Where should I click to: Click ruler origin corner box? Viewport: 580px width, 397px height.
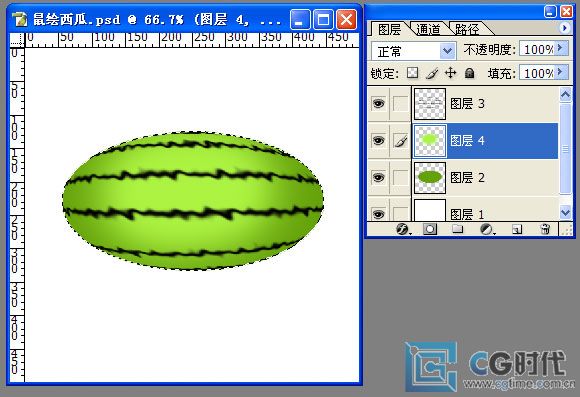(x=17, y=40)
